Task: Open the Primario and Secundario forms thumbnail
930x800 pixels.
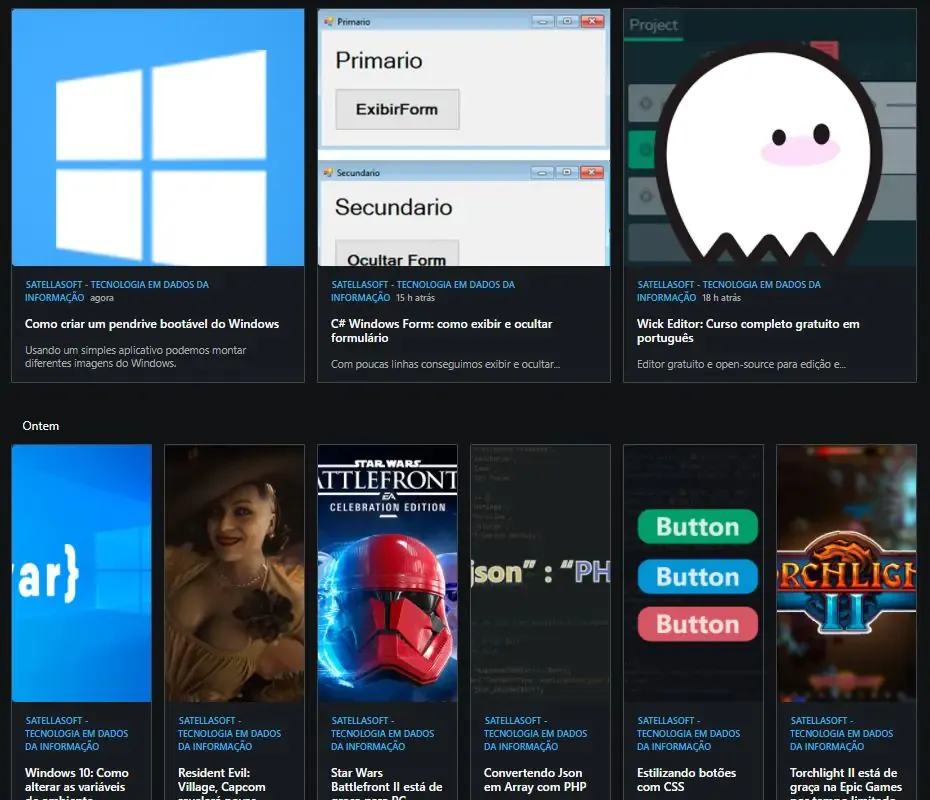Action: (464, 137)
